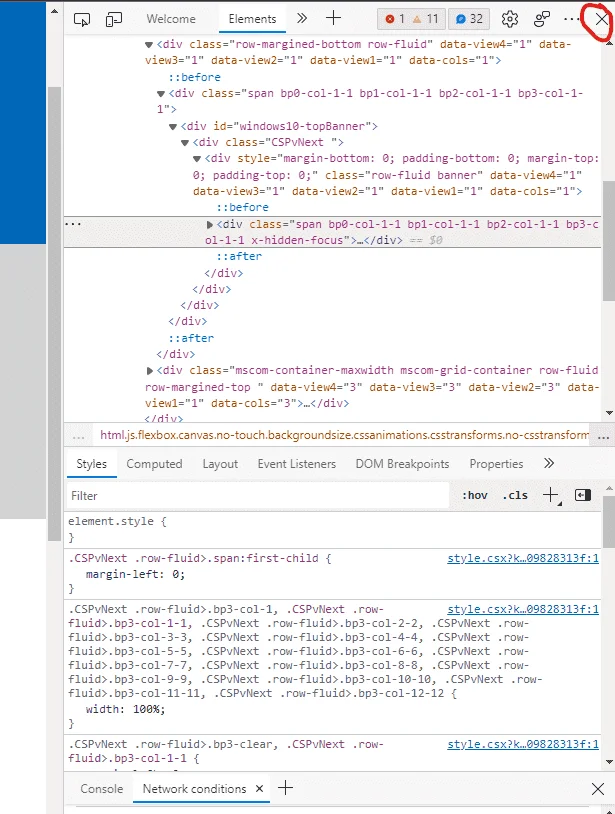The width and height of the screenshot is (615, 814).
Task: Expand the selected x-hidden-focus div
Action: (x=210, y=225)
